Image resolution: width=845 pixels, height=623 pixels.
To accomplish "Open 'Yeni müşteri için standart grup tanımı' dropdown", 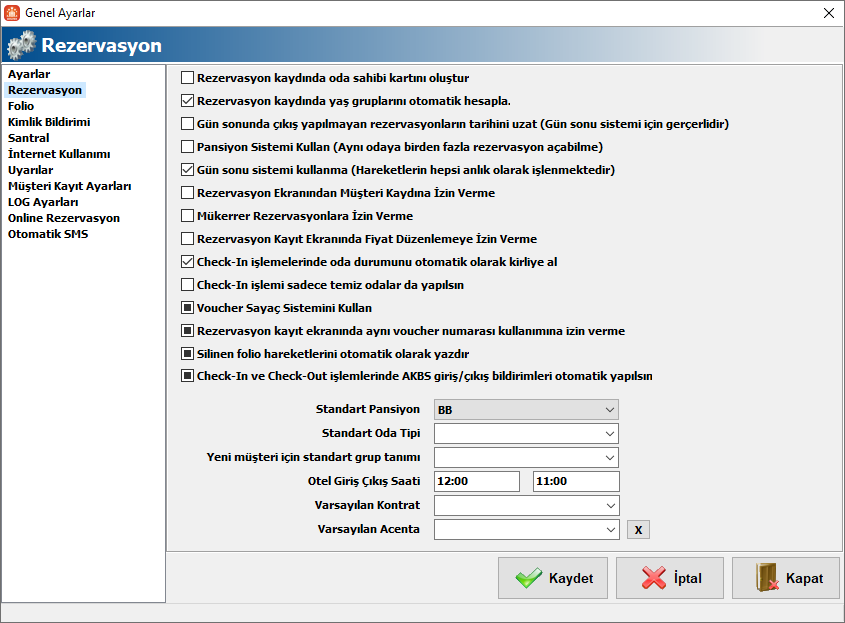I will tap(526, 458).
